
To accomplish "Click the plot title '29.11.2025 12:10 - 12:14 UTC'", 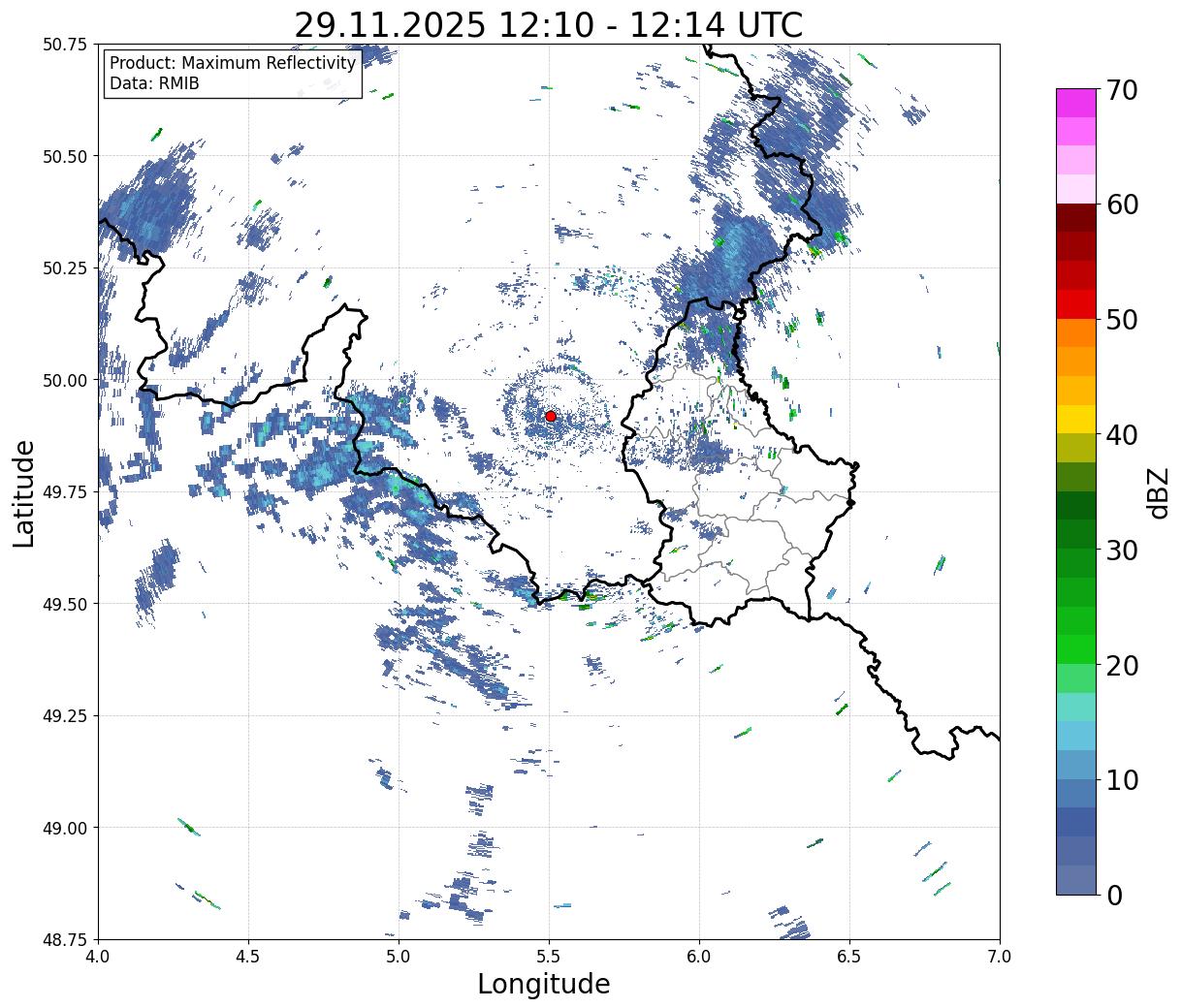I will [549, 25].
